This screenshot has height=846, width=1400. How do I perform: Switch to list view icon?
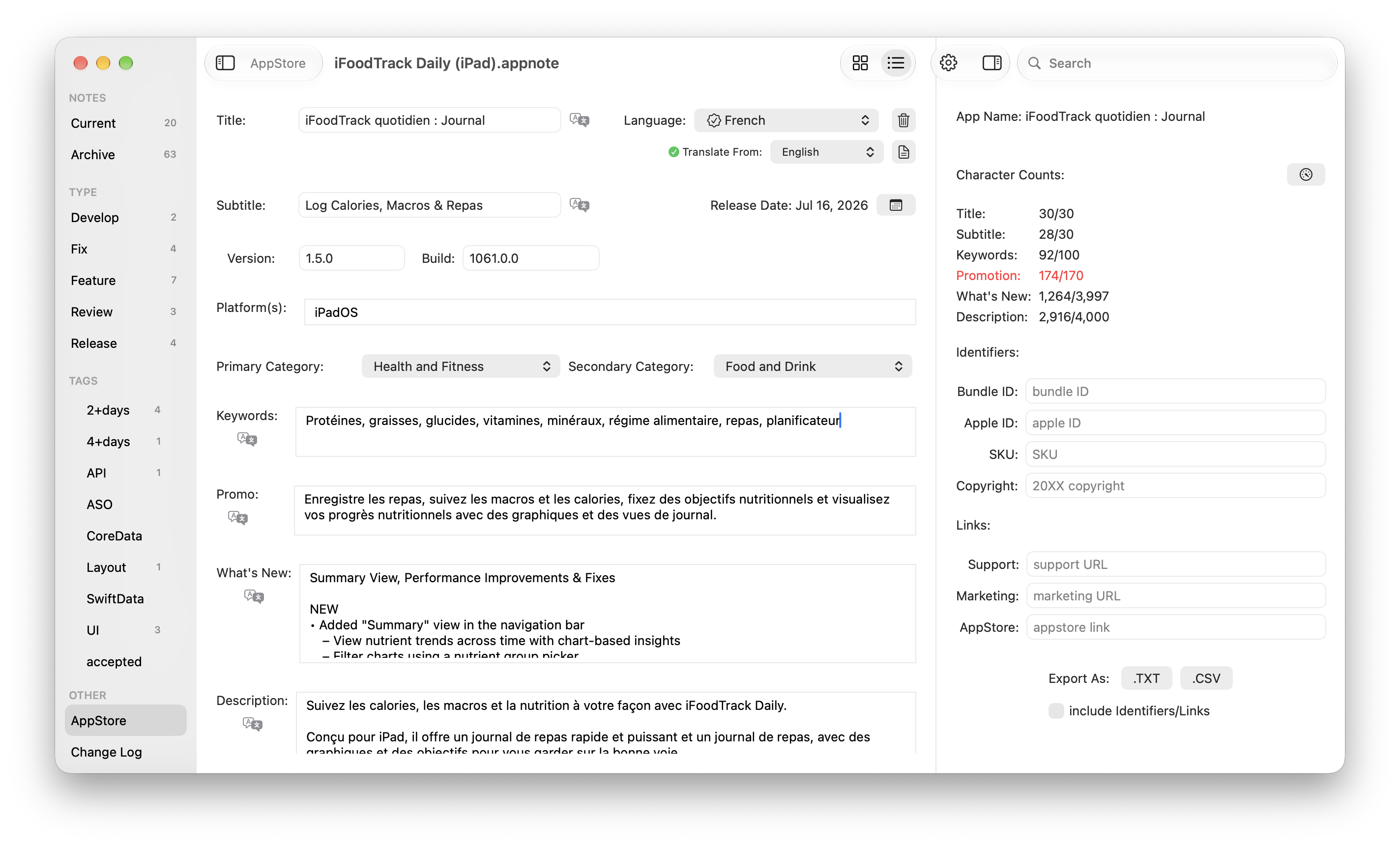(x=896, y=63)
